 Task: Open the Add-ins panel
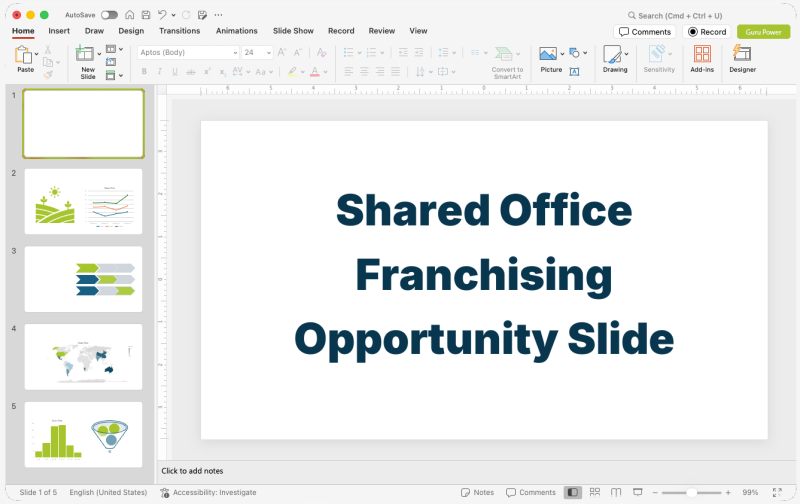click(702, 59)
